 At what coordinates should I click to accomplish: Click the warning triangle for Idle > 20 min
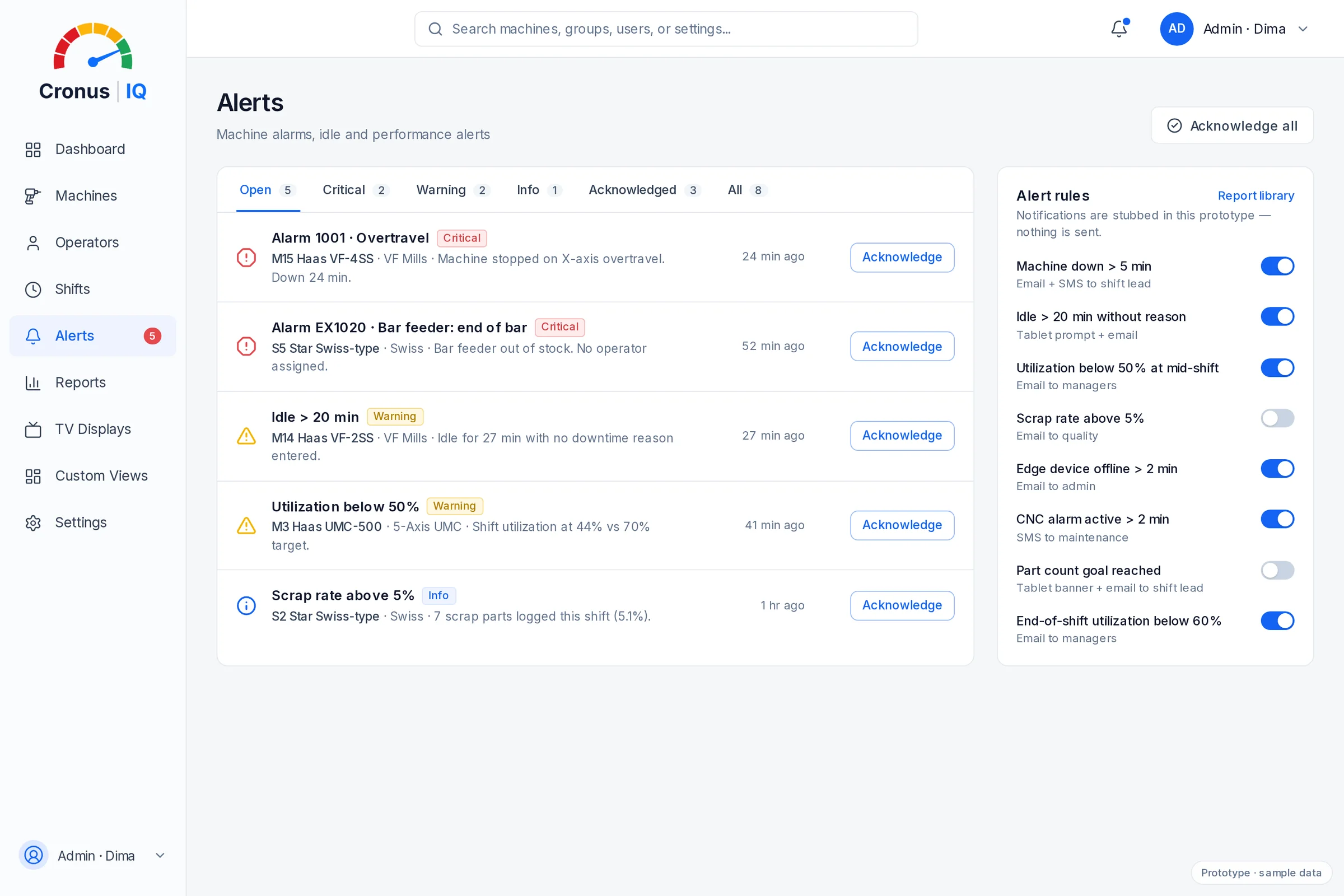246,436
